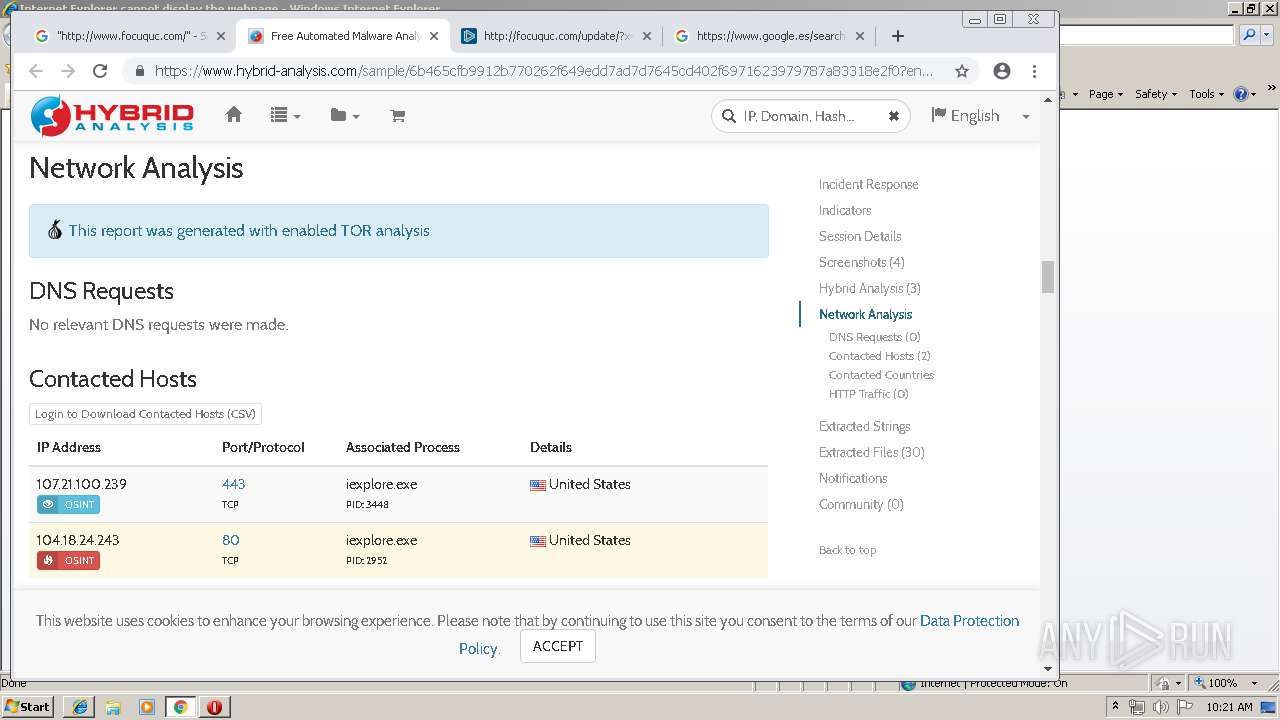Image resolution: width=1280 pixels, height=720 pixels.
Task: Go to HTTP Traffic (0) subsection
Action: coord(869,394)
